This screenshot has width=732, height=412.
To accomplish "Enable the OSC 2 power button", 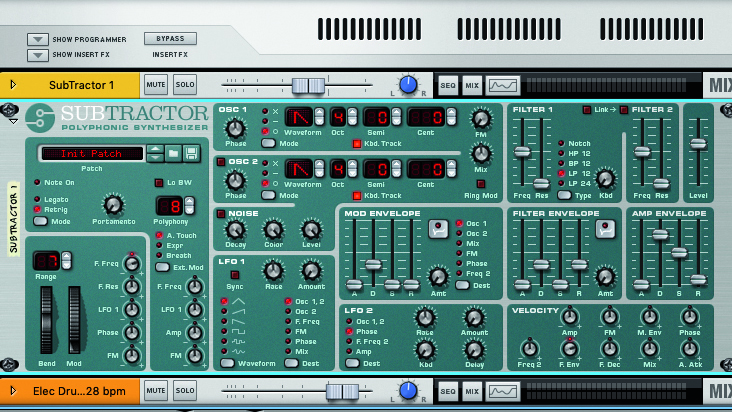I will 221,162.
